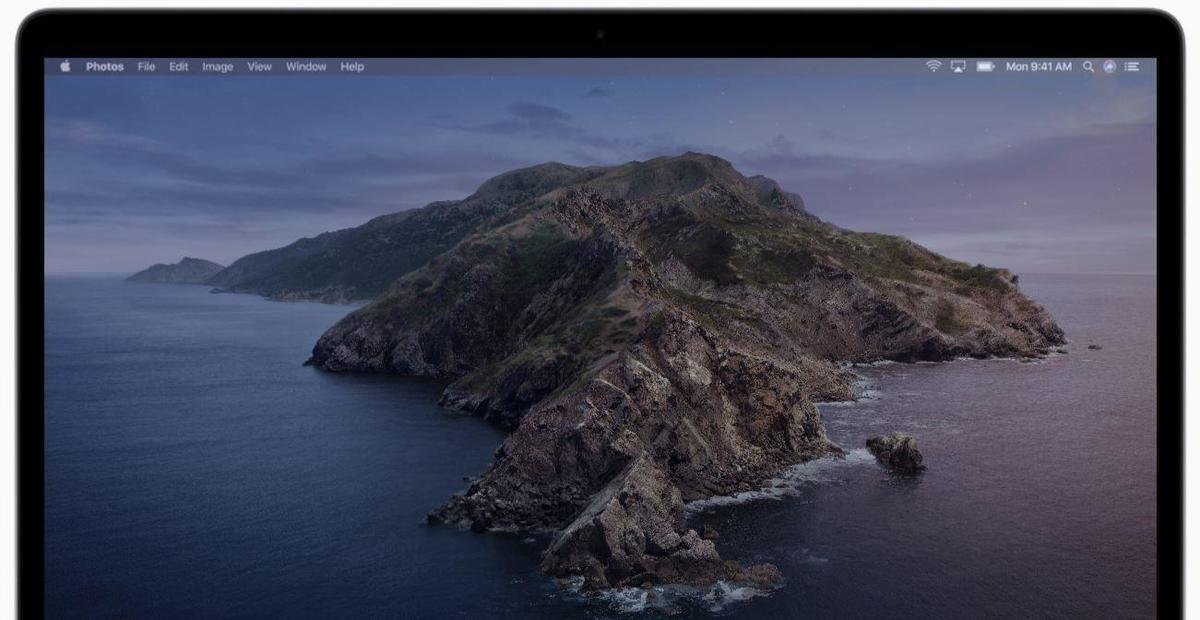This screenshot has height=620, width=1200.
Task: Open the Apple menu
Action: tap(66, 67)
